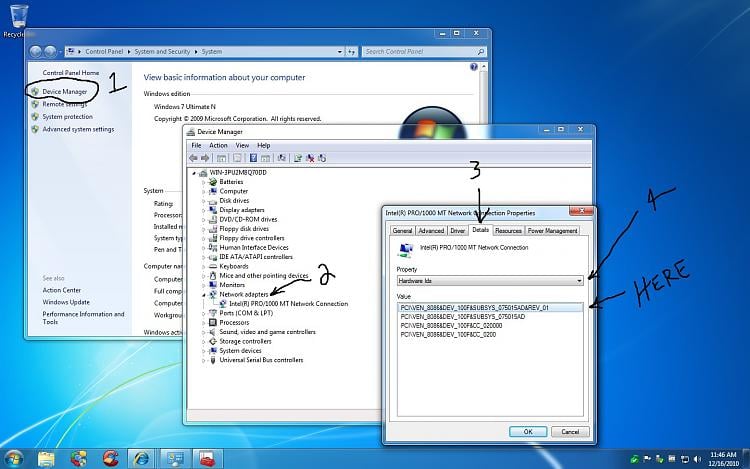Image resolution: width=750 pixels, height=469 pixels.
Task: Switch to Details tab in Properties dialog
Action: coord(480,230)
